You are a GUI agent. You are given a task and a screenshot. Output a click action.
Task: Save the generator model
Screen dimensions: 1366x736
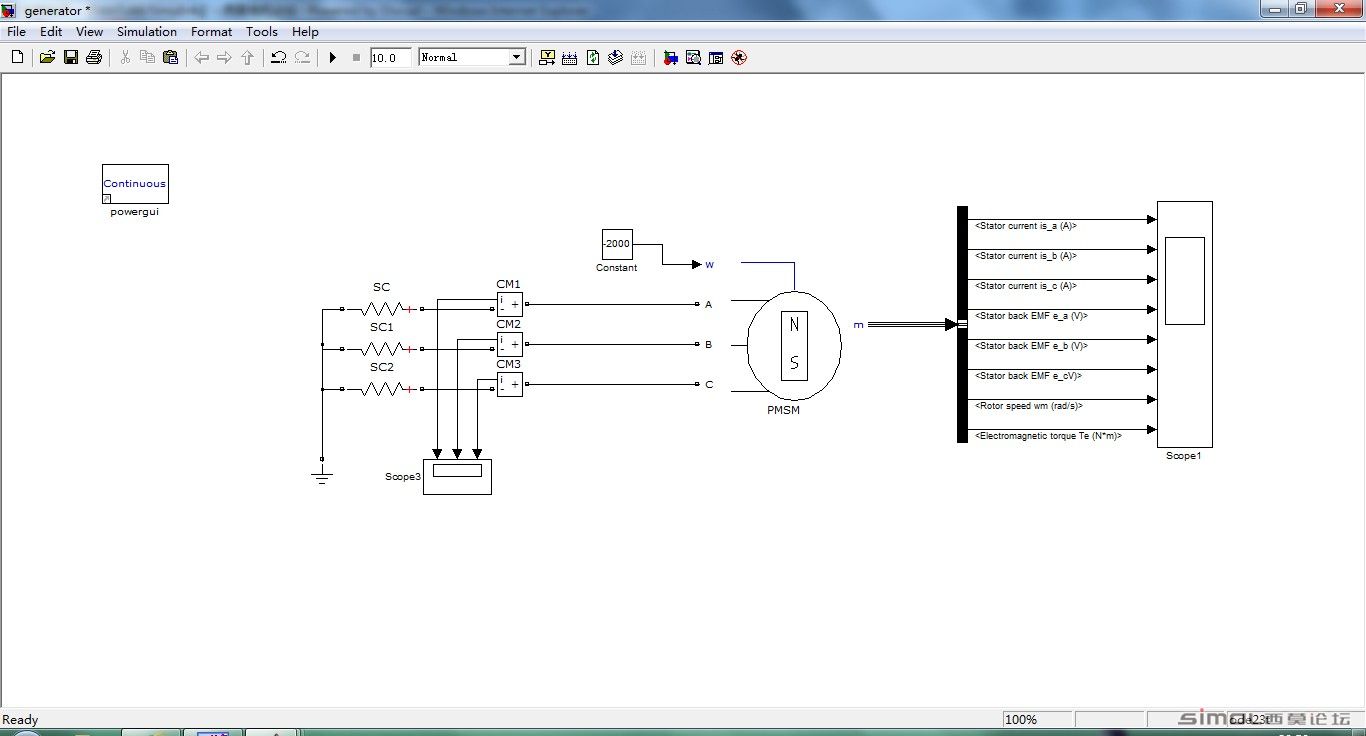71,57
